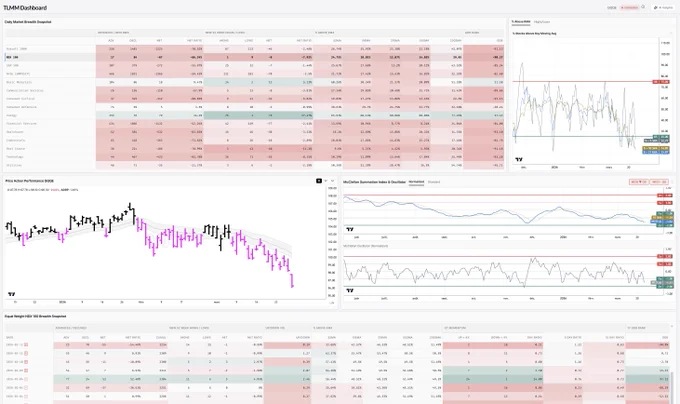680x404 pixels.
Task: Select the Real Estate row
Action: (254, 148)
